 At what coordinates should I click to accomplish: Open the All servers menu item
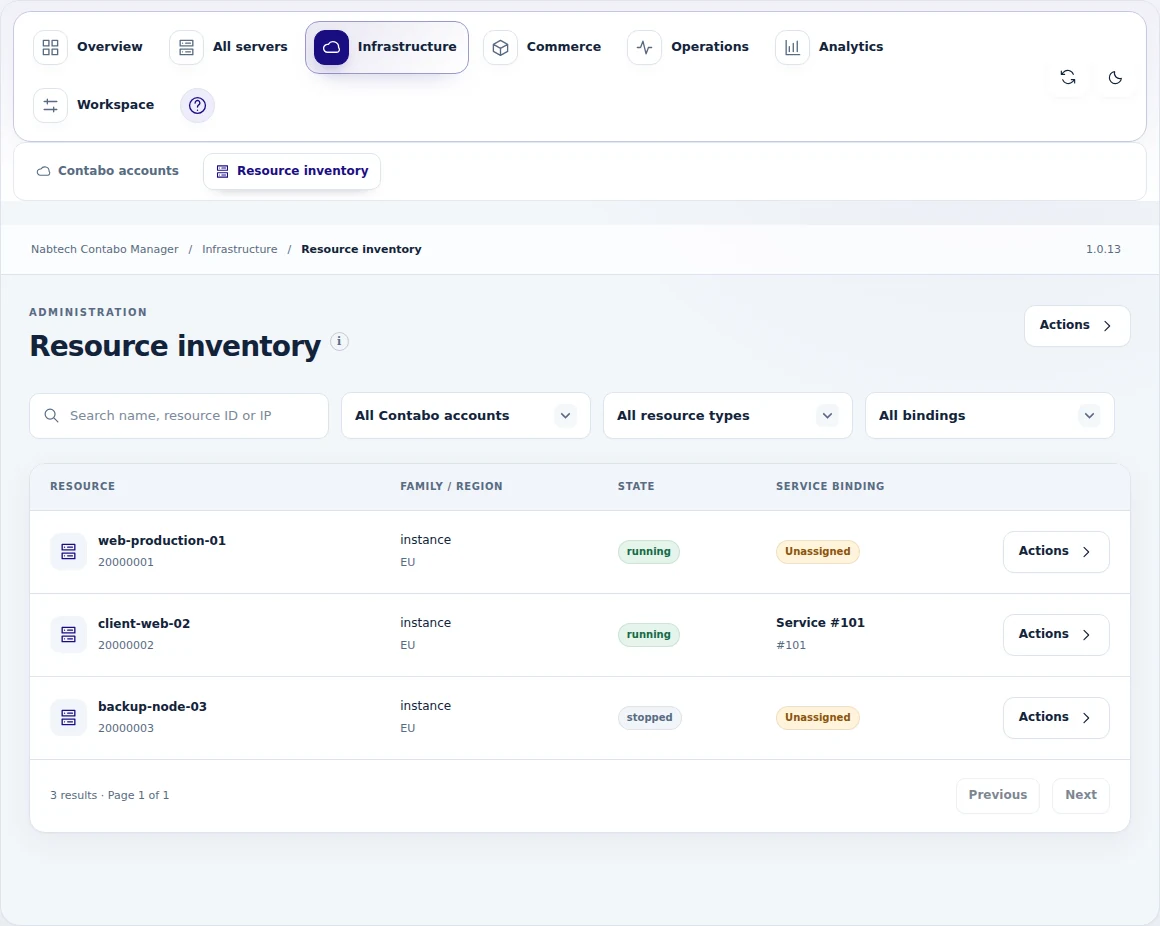coord(229,47)
